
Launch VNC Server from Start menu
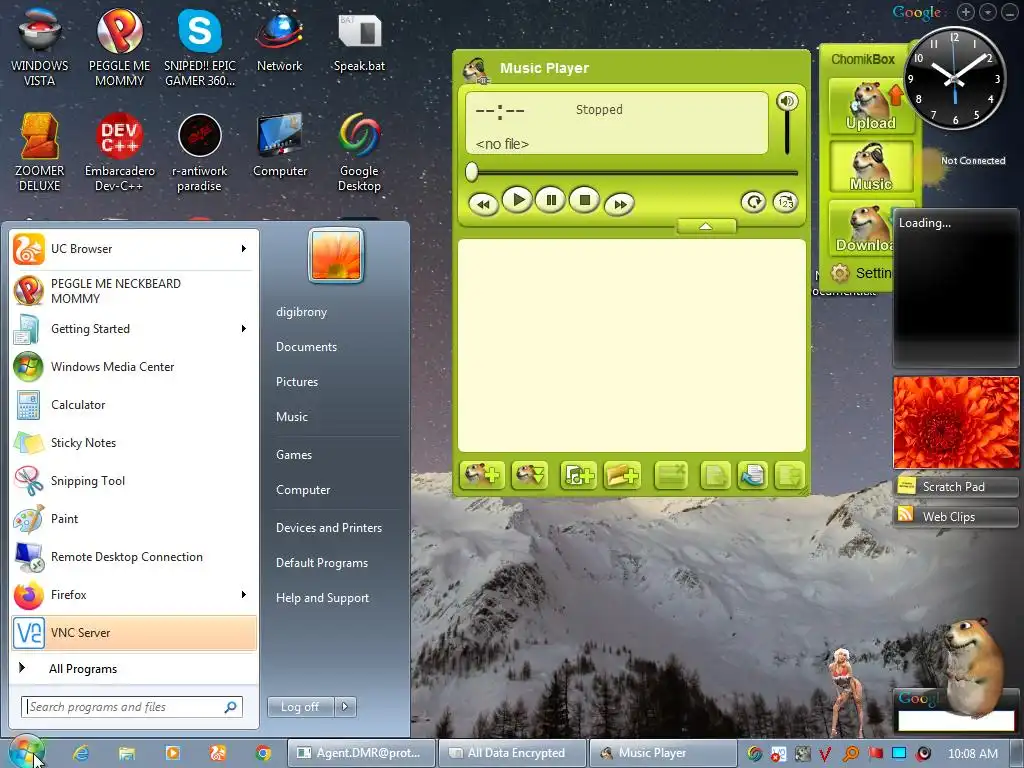coord(134,632)
